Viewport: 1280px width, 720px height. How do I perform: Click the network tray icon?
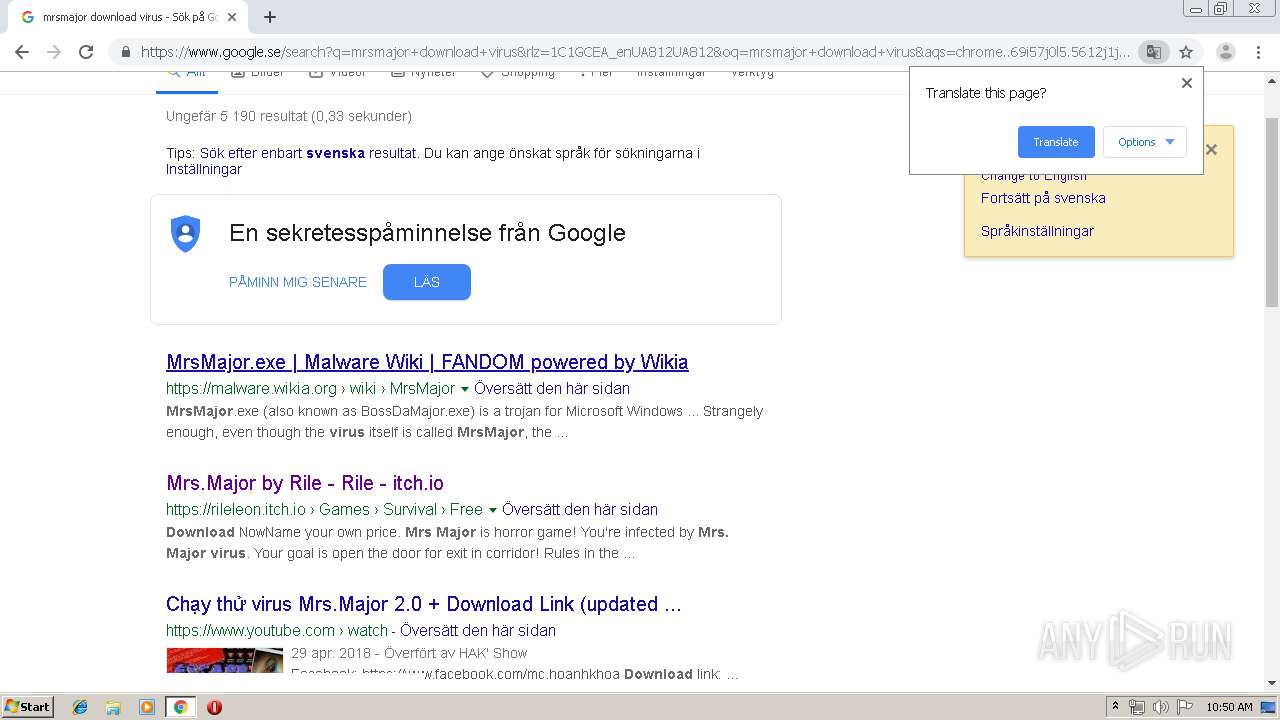coord(1137,707)
